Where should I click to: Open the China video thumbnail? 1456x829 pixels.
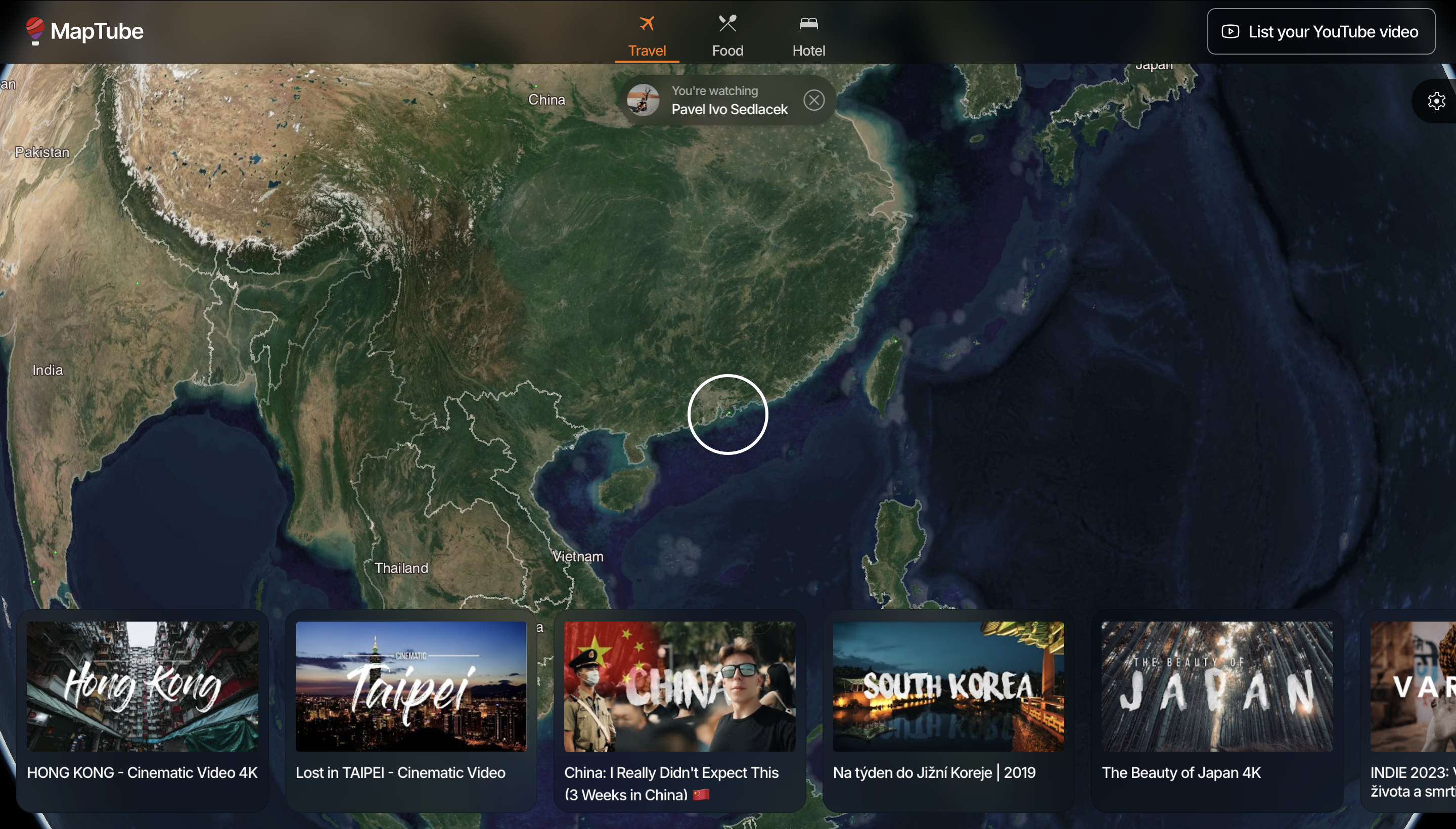tap(679, 686)
